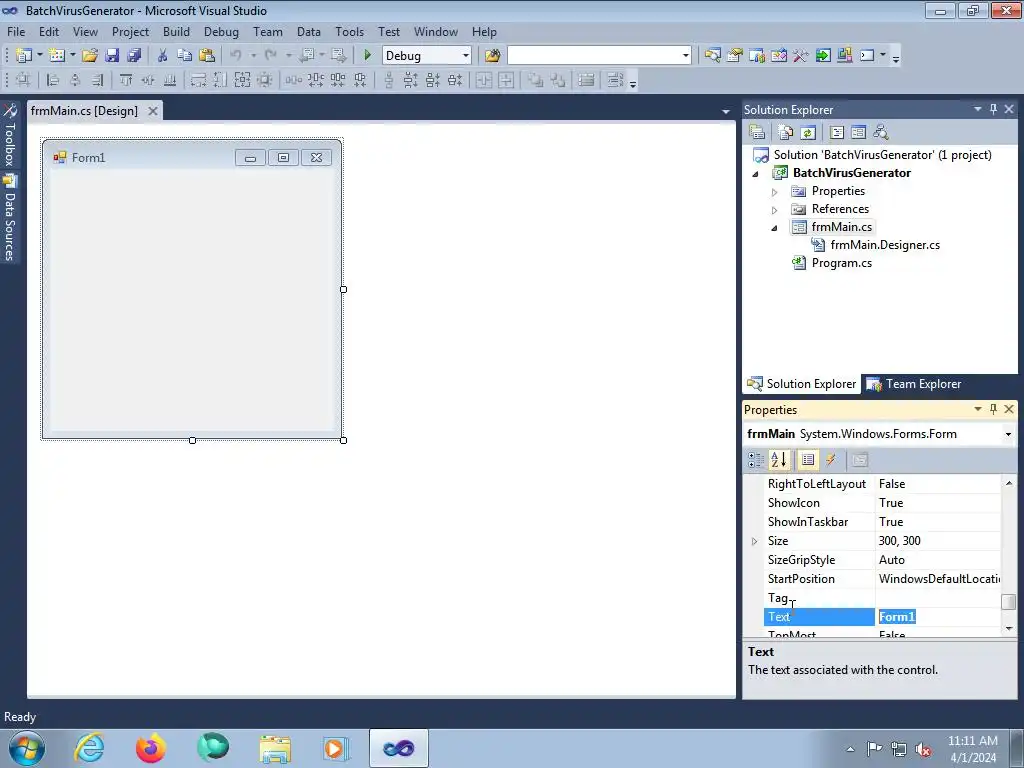
Task: Click Refresh icon in Solution Explorer
Action: (808, 133)
